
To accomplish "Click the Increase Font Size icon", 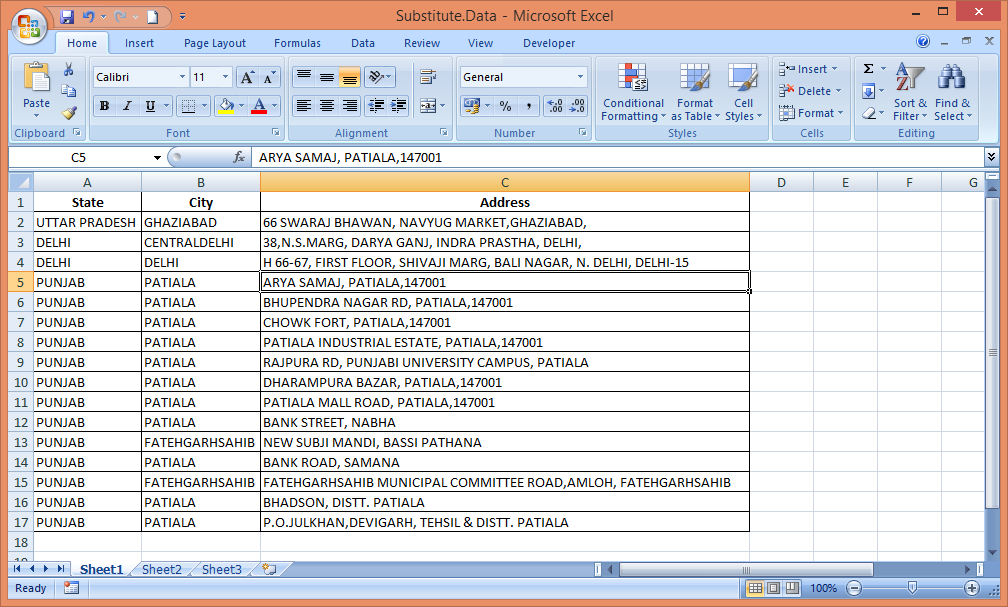I will [x=246, y=76].
